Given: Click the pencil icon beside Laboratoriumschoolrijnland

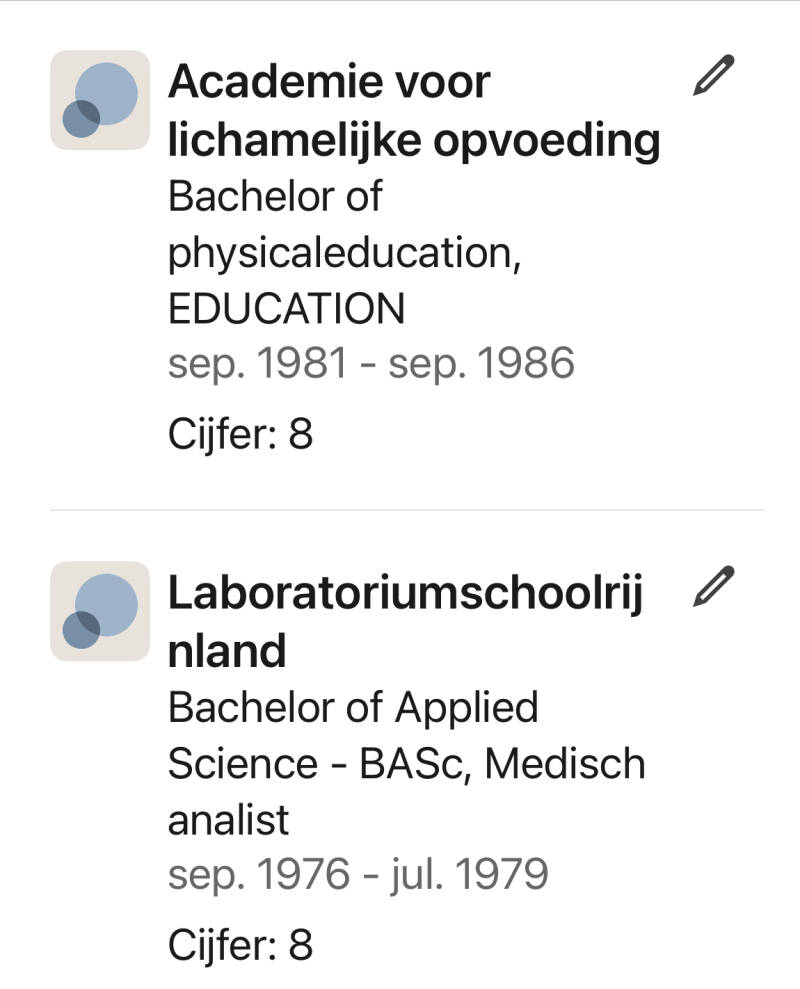Looking at the screenshot, I should pos(713,587).
